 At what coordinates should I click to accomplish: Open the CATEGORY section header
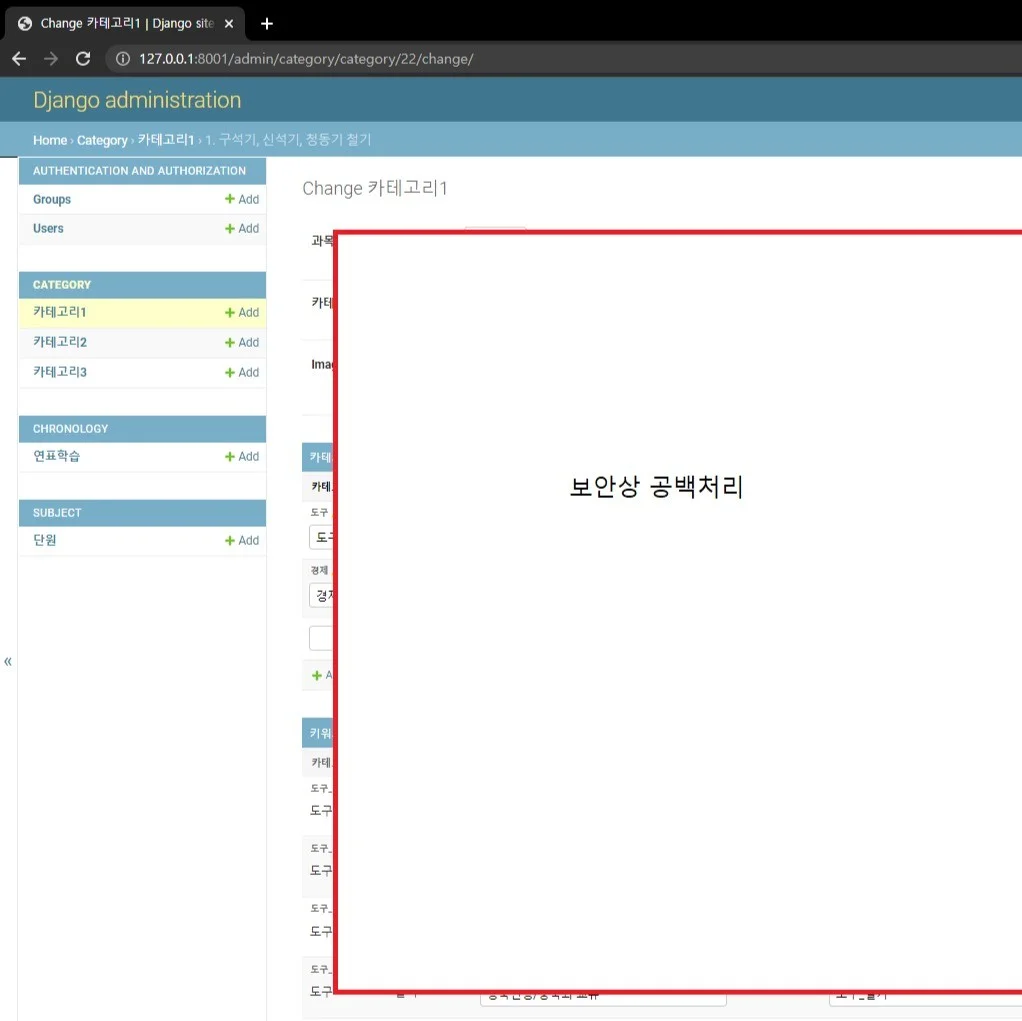tap(62, 285)
